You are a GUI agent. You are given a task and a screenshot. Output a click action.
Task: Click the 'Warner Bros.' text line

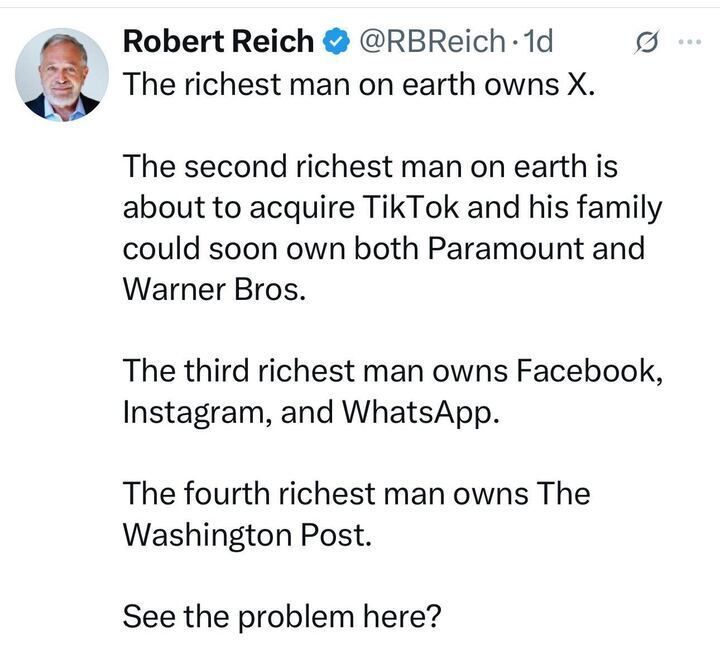[x=210, y=289]
